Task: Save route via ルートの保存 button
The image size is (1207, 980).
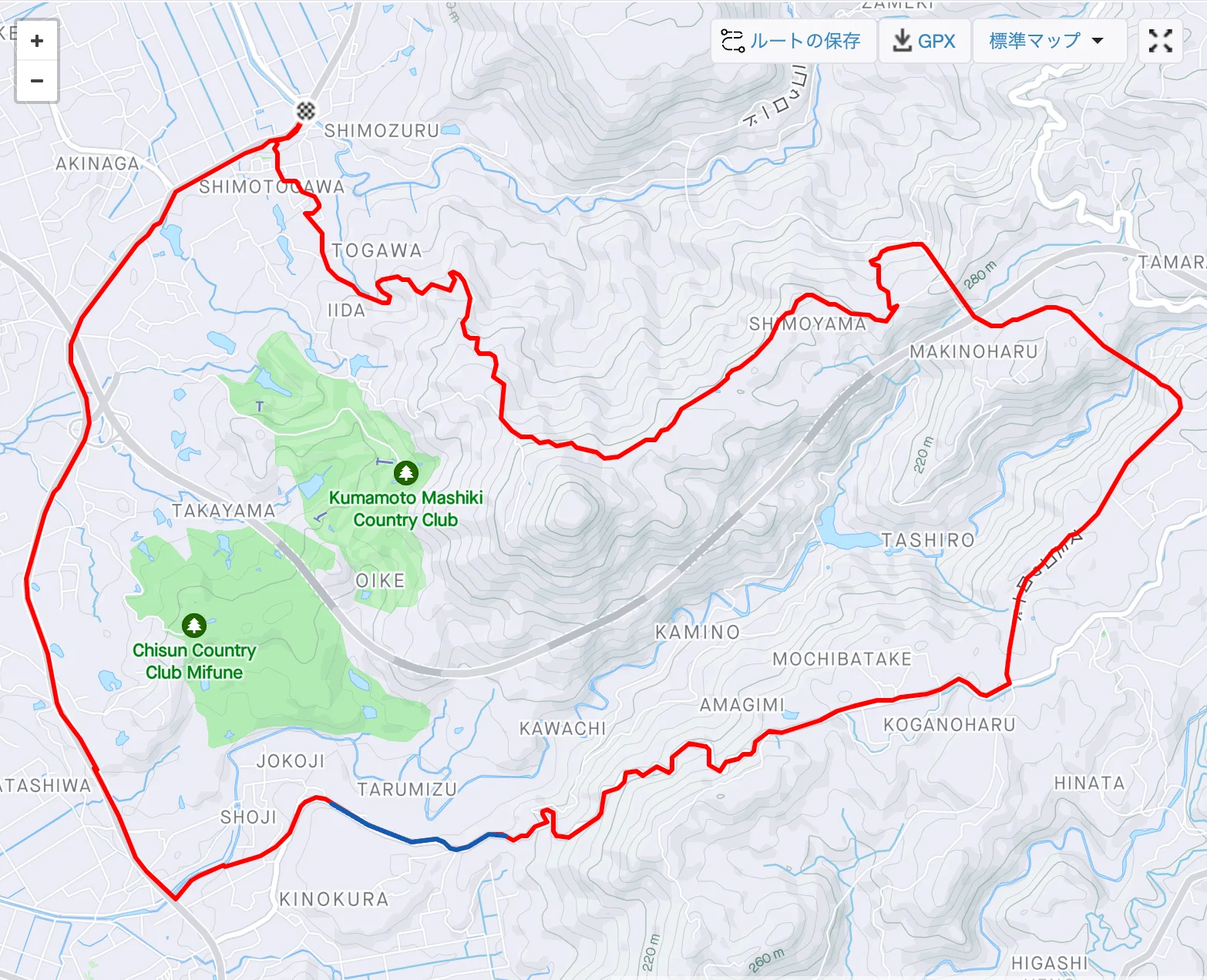Action: [x=793, y=41]
